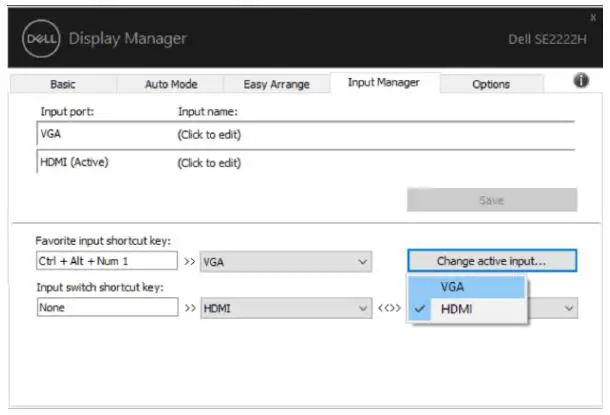Select the VGA input port row
610x415 pixels.
[305, 135]
